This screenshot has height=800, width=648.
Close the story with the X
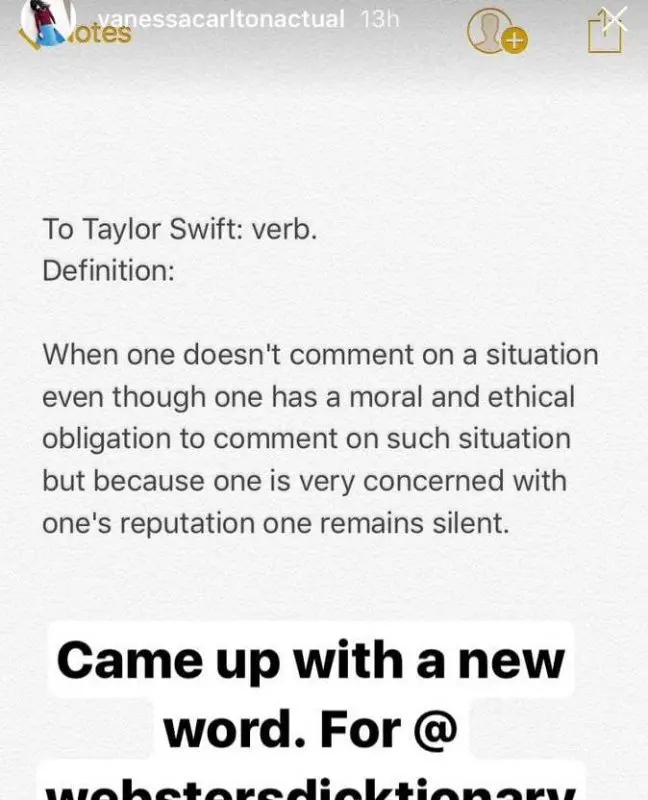pos(617,17)
